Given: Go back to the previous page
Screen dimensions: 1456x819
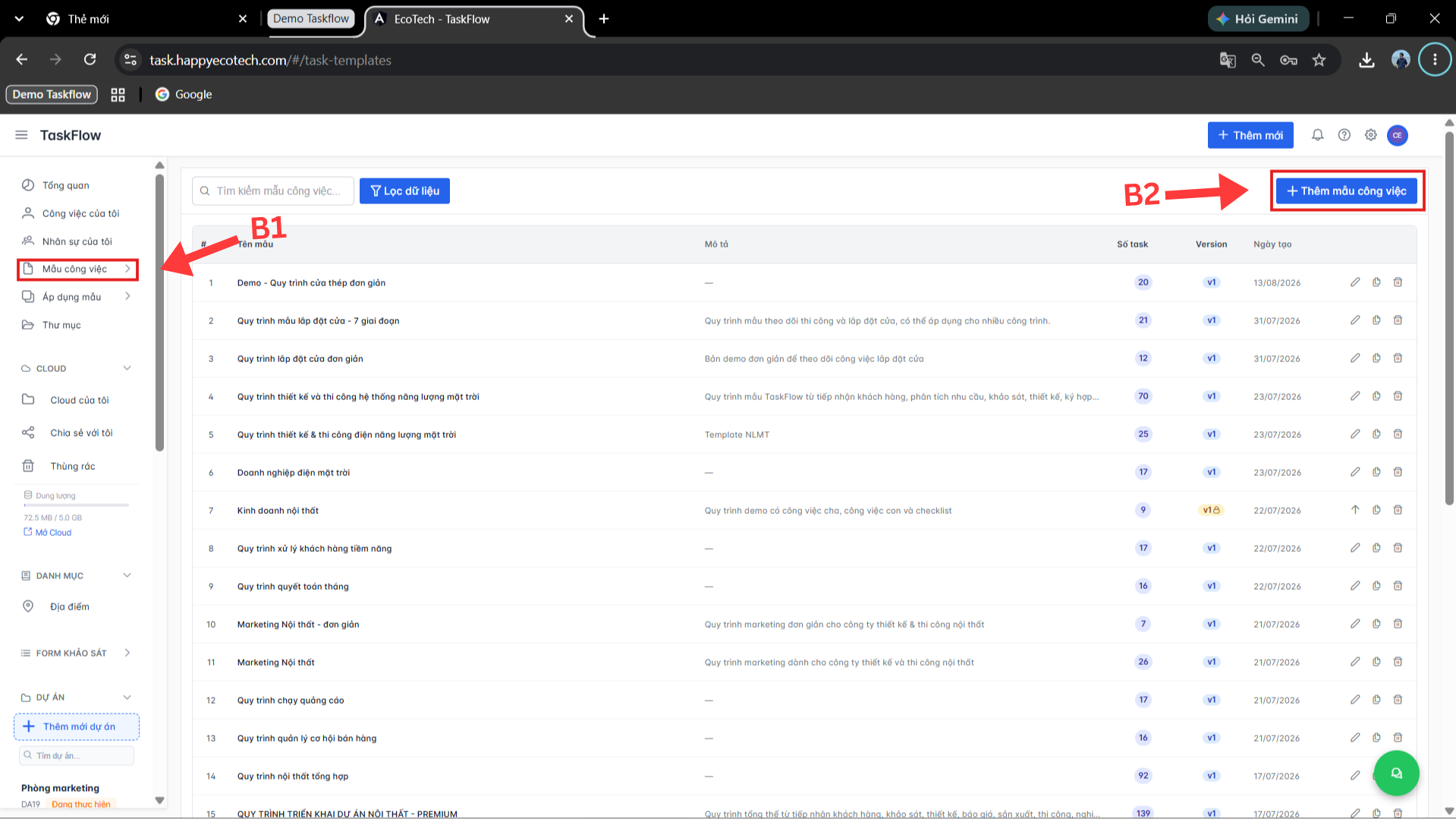Looking at the screenshot, I should click(x=22, y=60).
